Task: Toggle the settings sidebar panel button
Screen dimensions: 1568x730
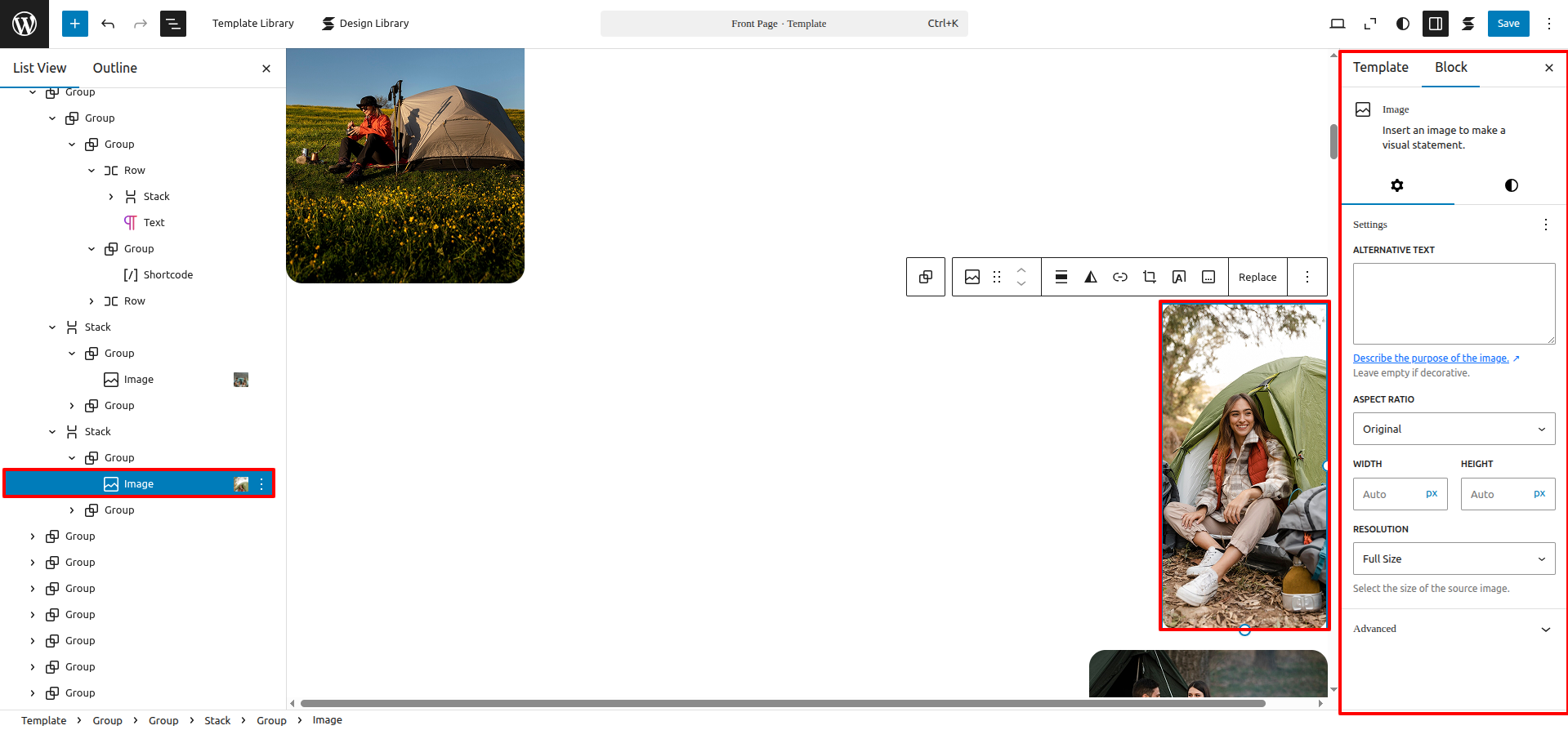Action: click(1435, 24)
